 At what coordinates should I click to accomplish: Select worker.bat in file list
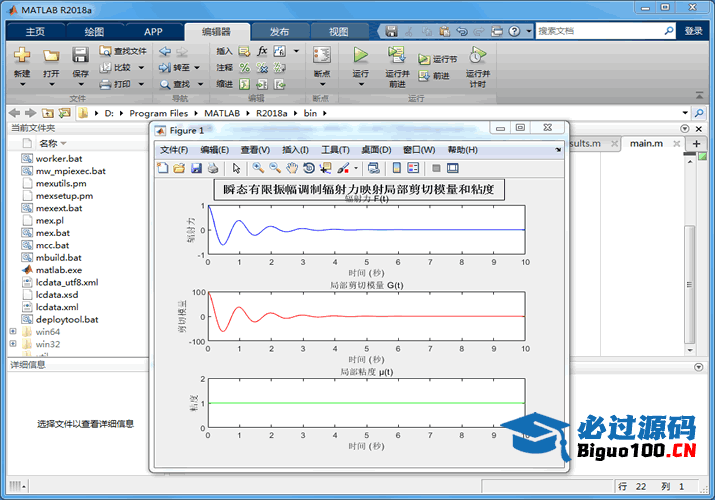[x=59, y=159]
